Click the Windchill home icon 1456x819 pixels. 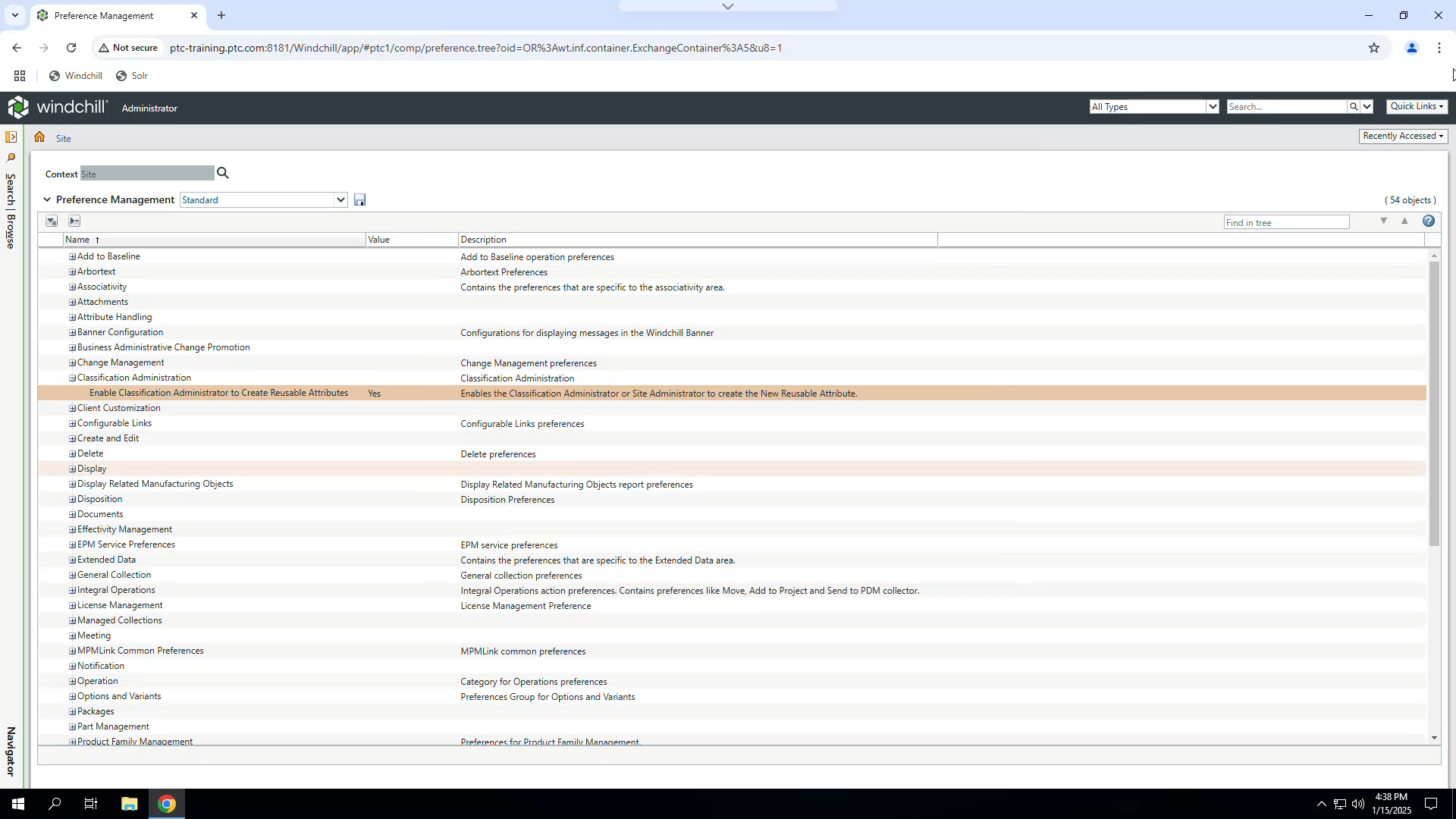tap(39, 137)
